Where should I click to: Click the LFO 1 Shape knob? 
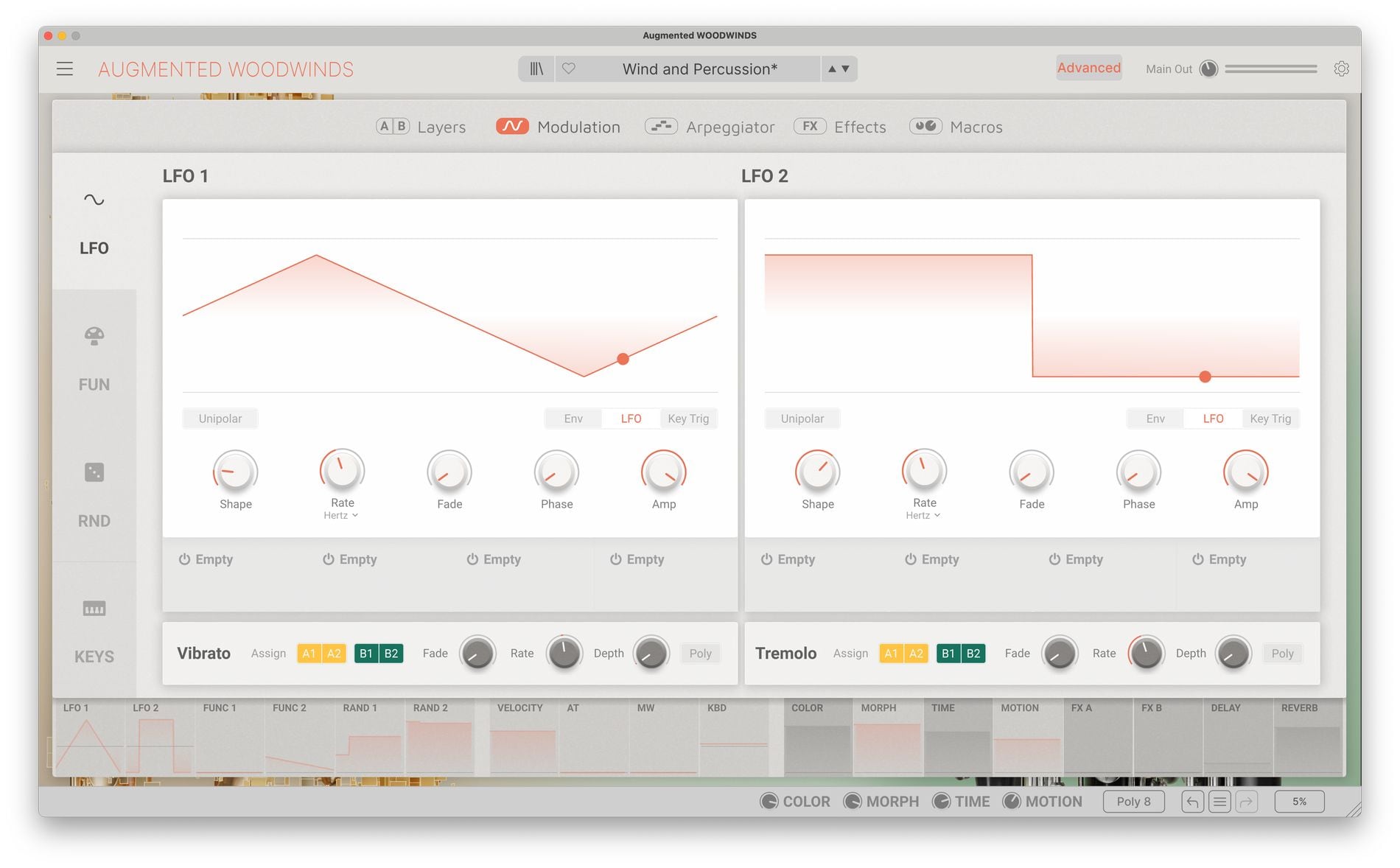coord(236,472)
